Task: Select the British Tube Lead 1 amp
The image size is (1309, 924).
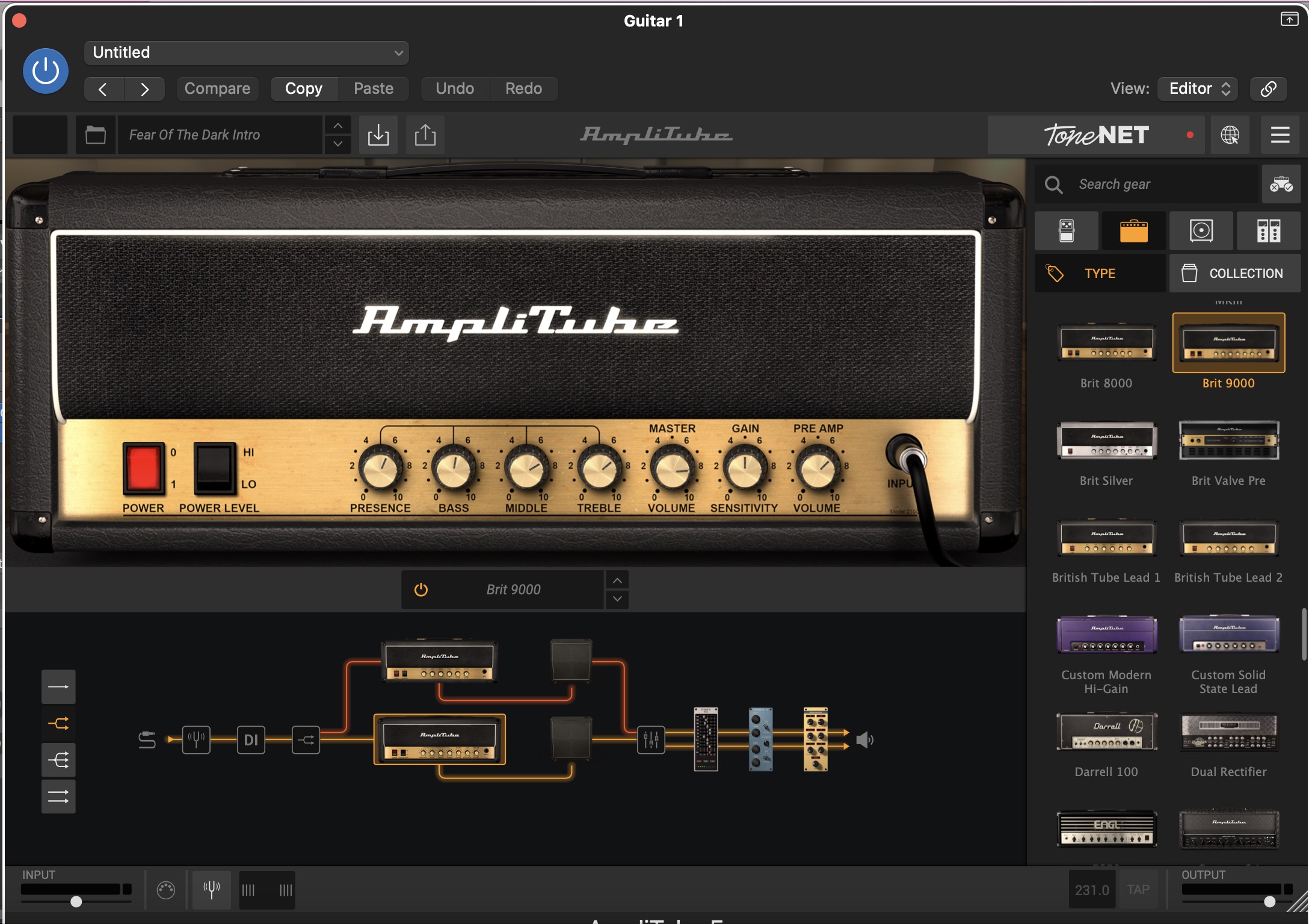Action: 1106,537
